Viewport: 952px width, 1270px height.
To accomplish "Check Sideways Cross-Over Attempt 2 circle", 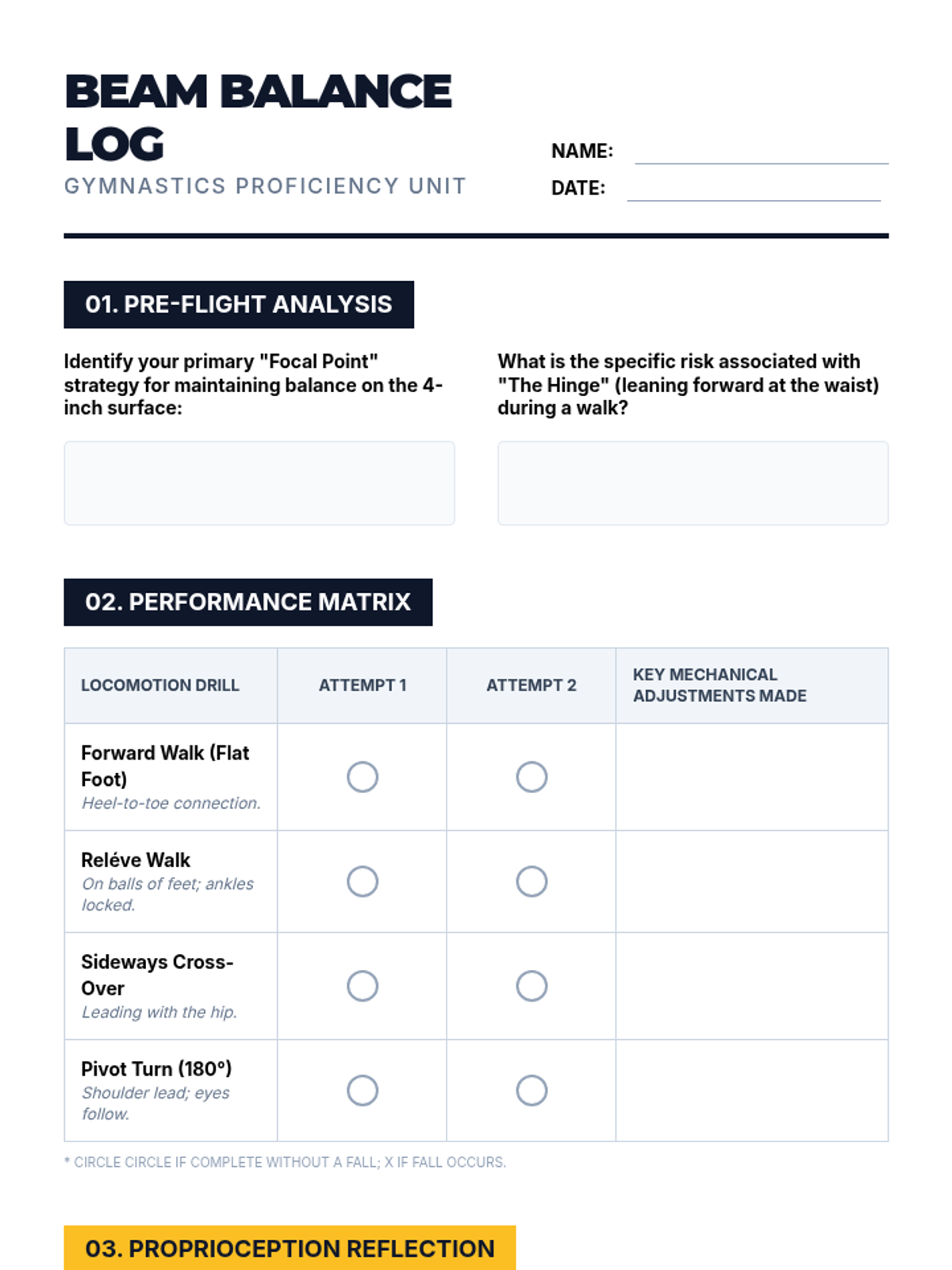I will pyautogui.click(x=532, y=986).
